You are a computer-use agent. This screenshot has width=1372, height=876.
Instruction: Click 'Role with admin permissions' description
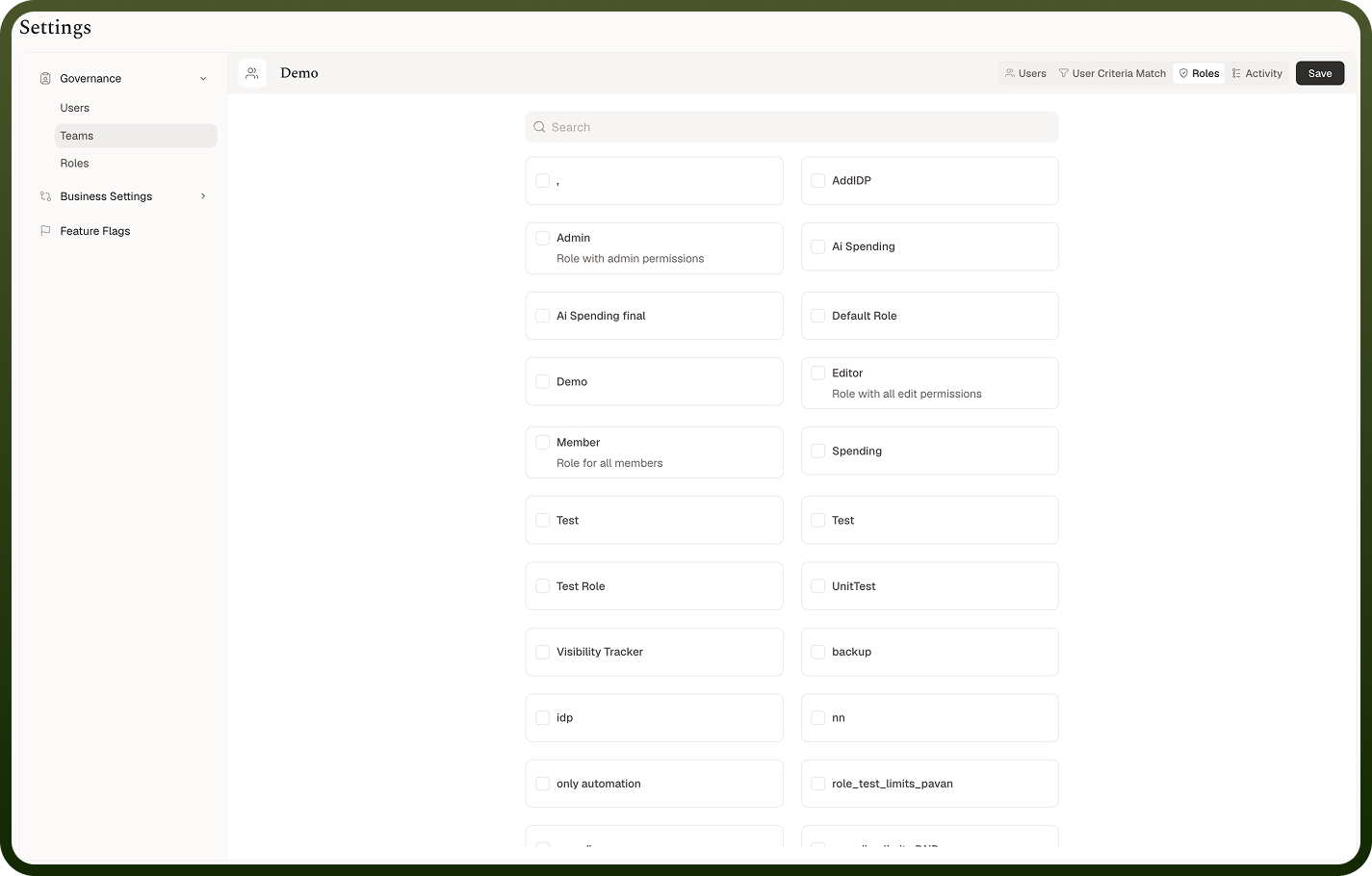point(630,259)
